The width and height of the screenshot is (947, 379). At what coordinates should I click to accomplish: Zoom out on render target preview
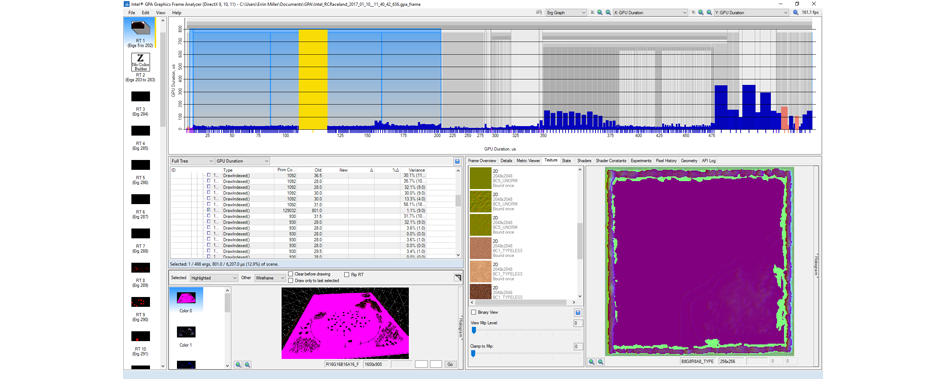[247, 365]
